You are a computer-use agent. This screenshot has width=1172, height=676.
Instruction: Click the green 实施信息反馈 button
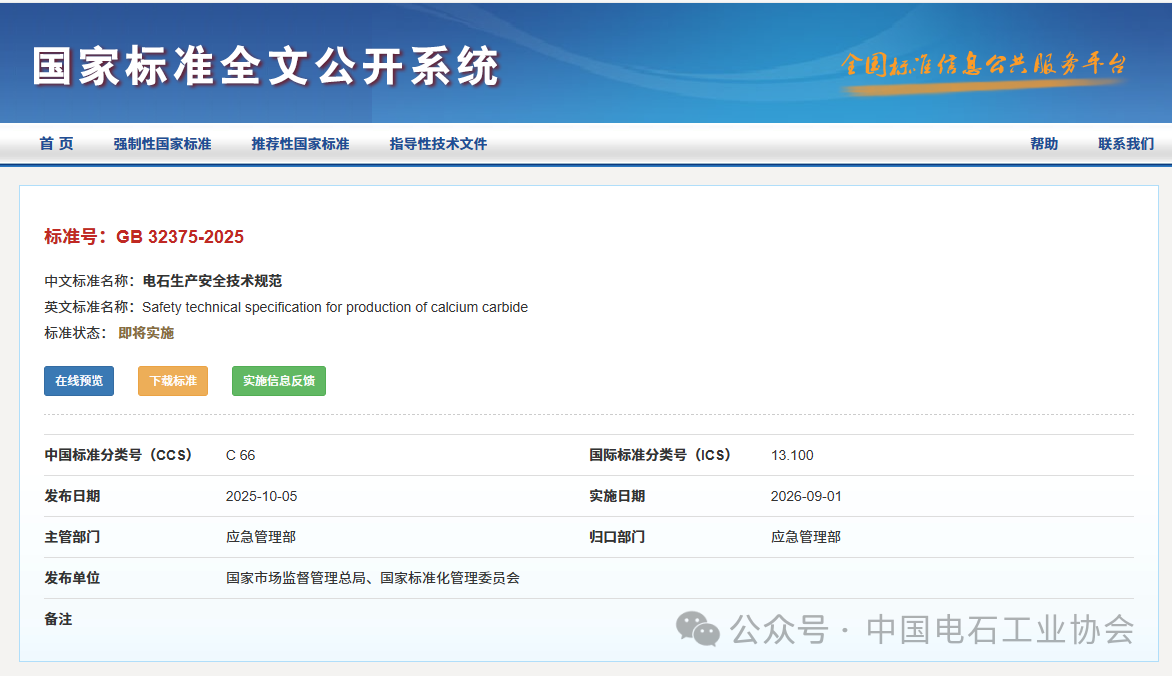279,381
